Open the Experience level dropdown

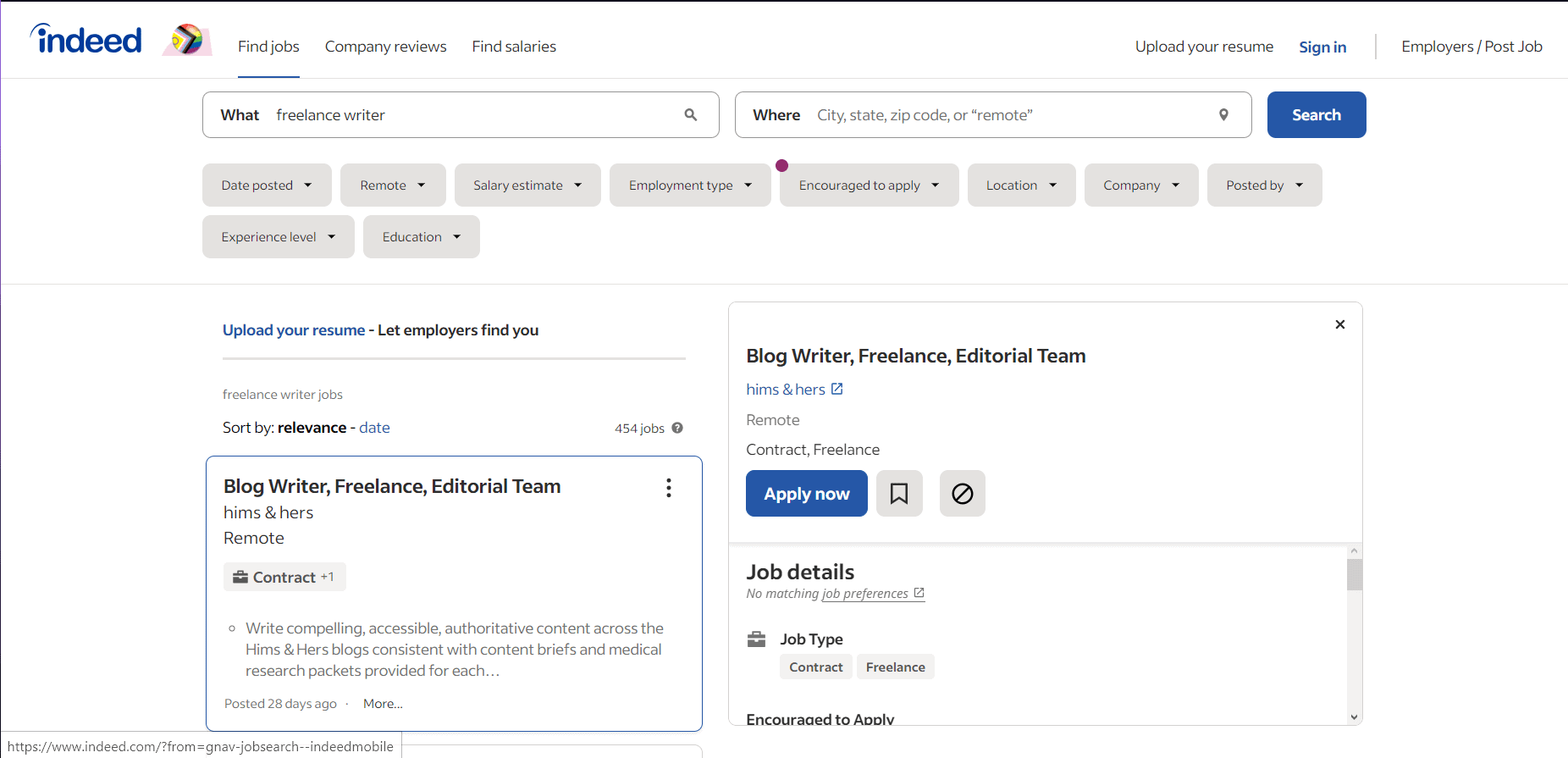click(x=278, y=237)
